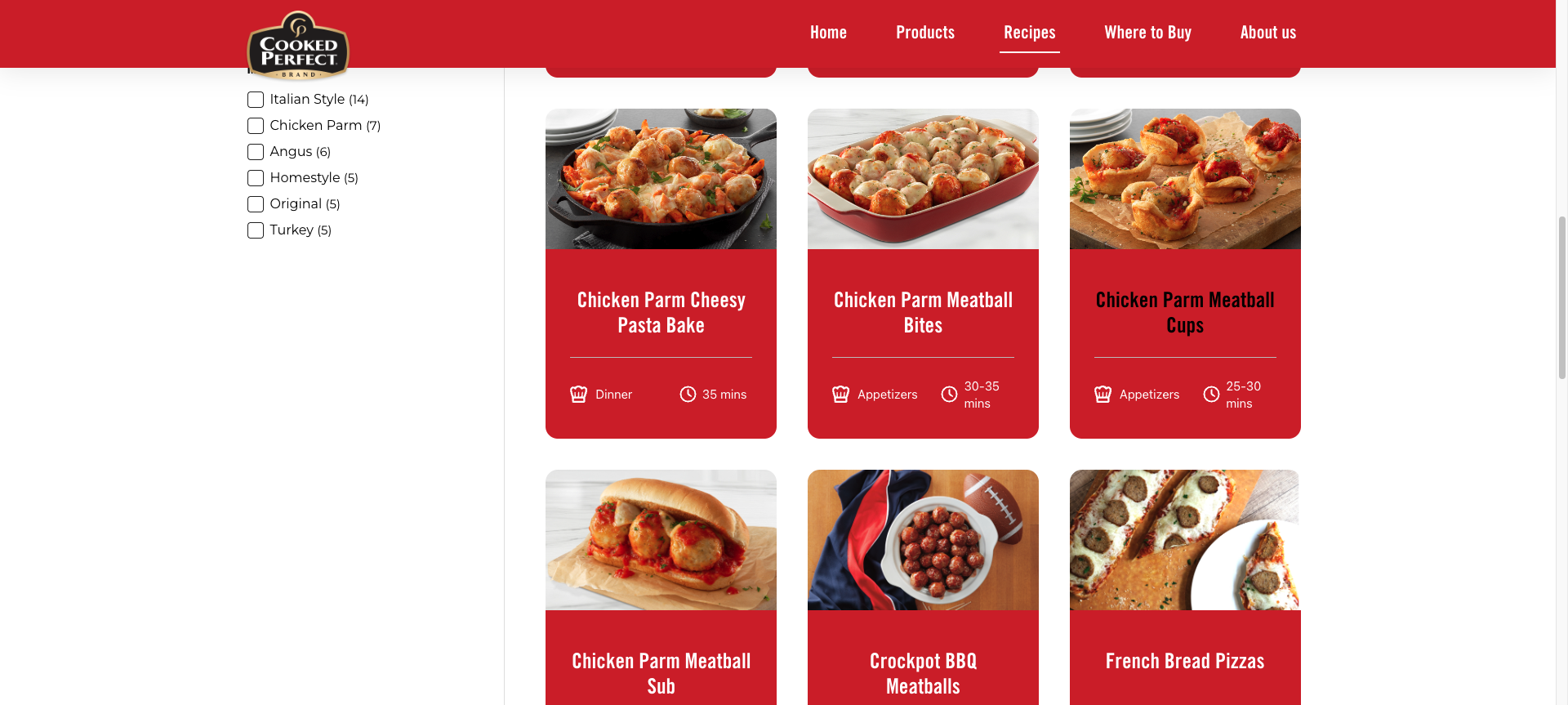The height and width of the screenshot is (705, 1568).
Task: Click chef hat icon on Meatball Bites card
Action: 840,395
